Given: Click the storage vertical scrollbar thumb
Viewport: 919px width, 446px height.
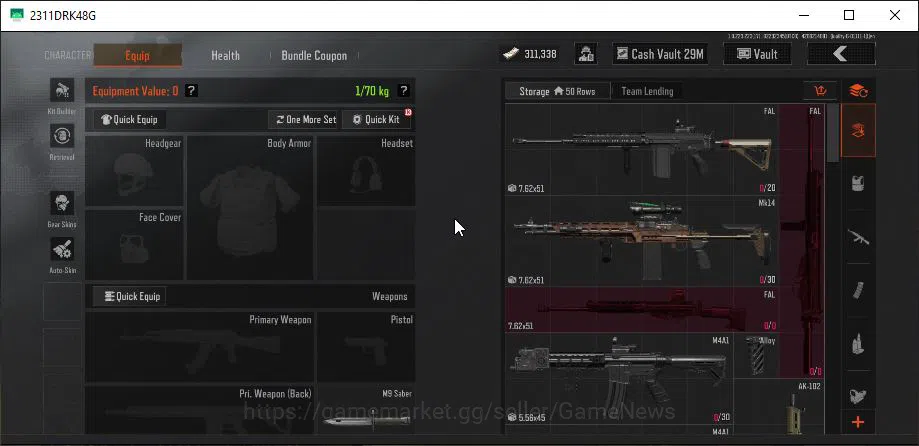Looking at the screenshot, I should (832, 134).
